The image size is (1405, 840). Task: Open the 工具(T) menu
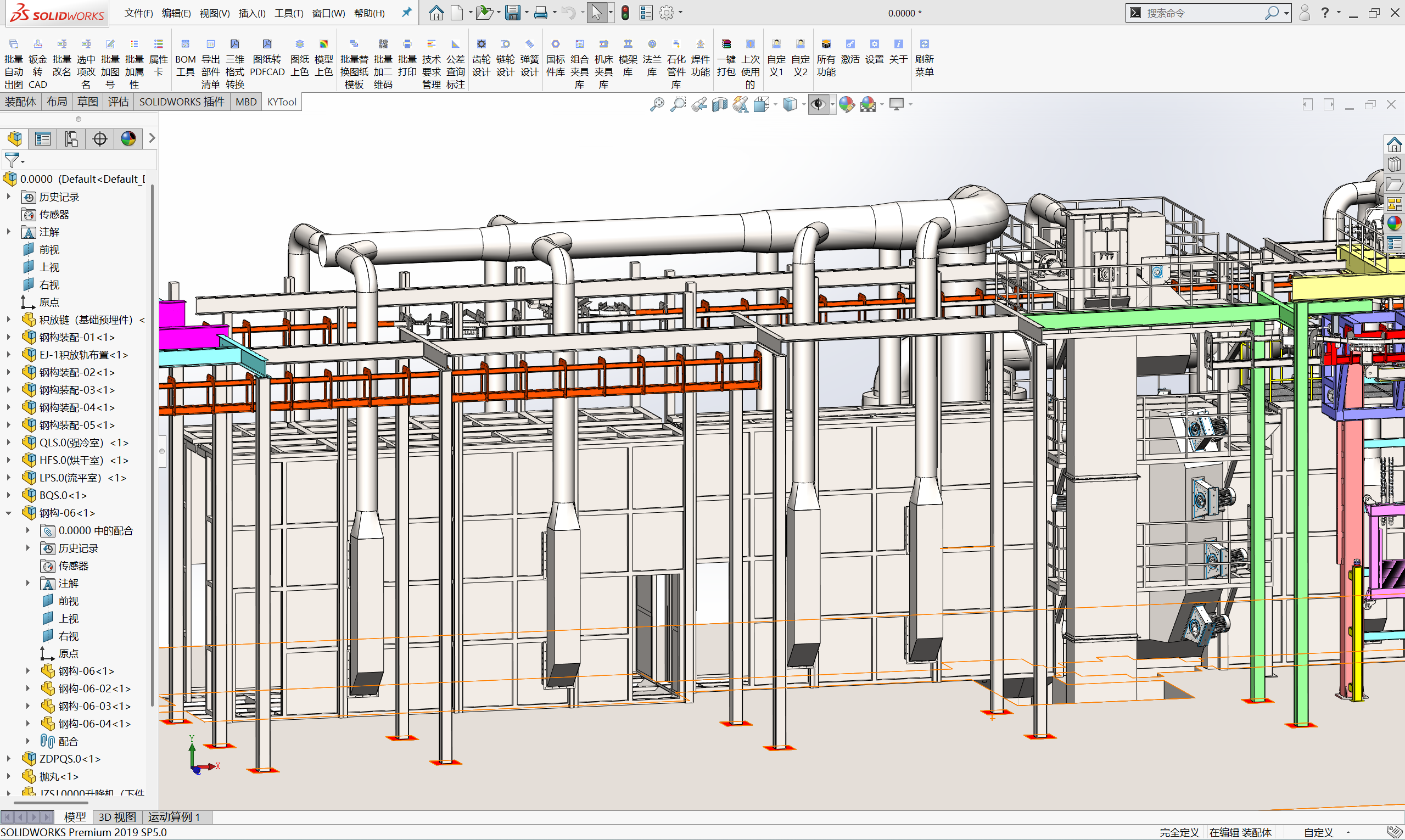289,13
